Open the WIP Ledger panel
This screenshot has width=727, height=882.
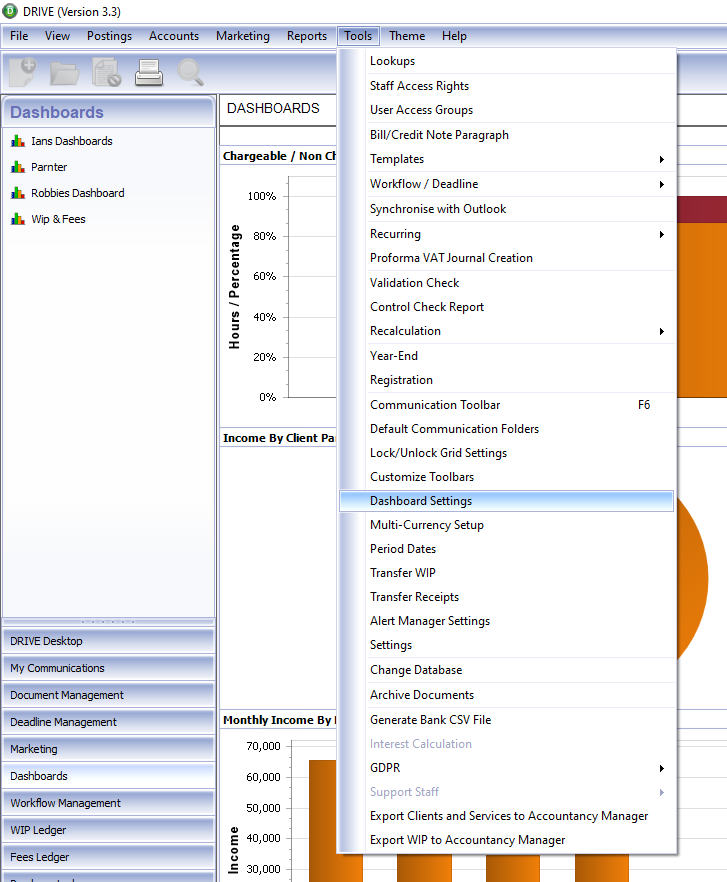coord(109,830)
